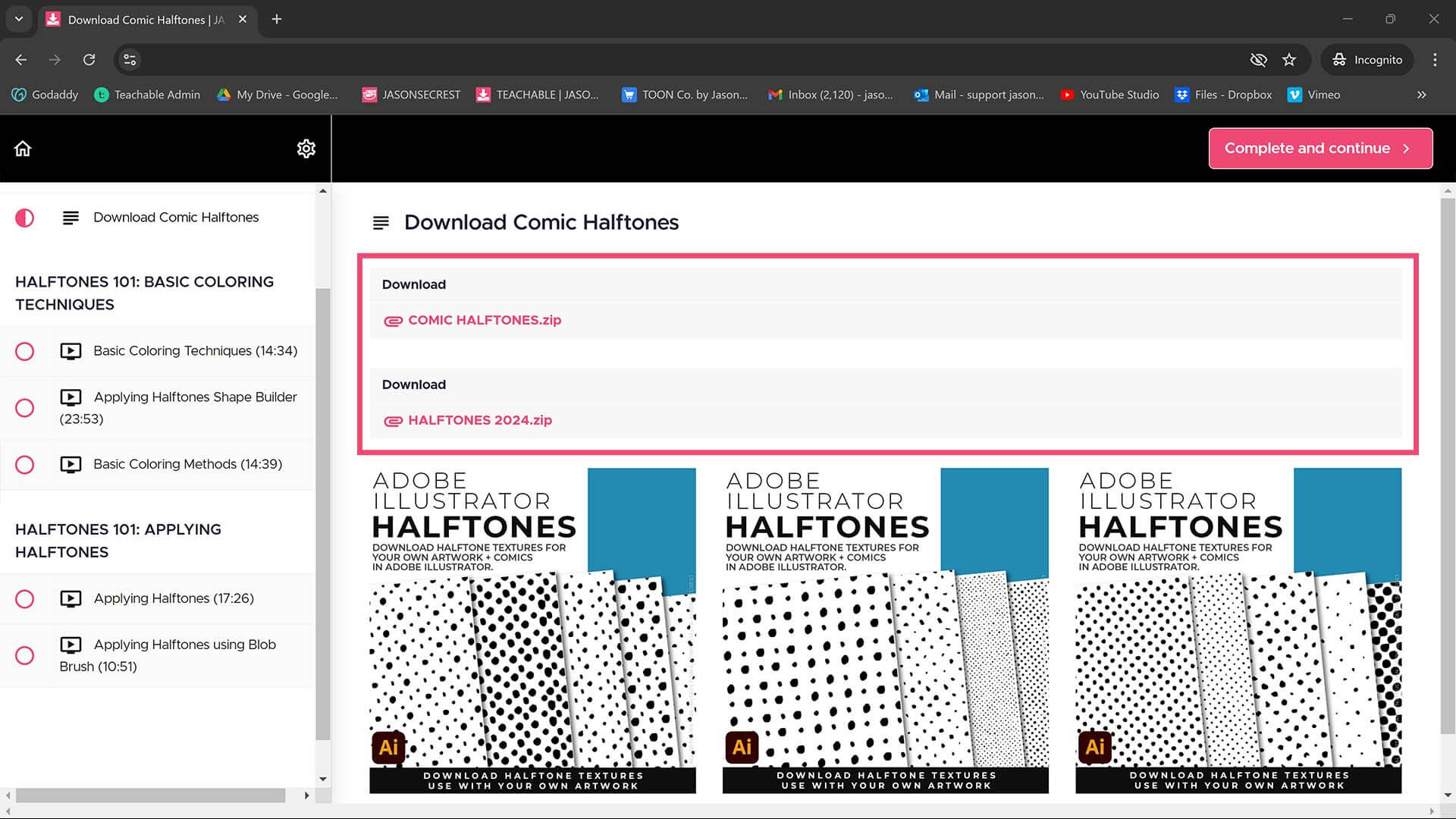Open middle Adobe Illustrator Halftones thumbnail
The width and height of the screenshot is (1456, 819).
pyautogui.click(x=886, y=631)
